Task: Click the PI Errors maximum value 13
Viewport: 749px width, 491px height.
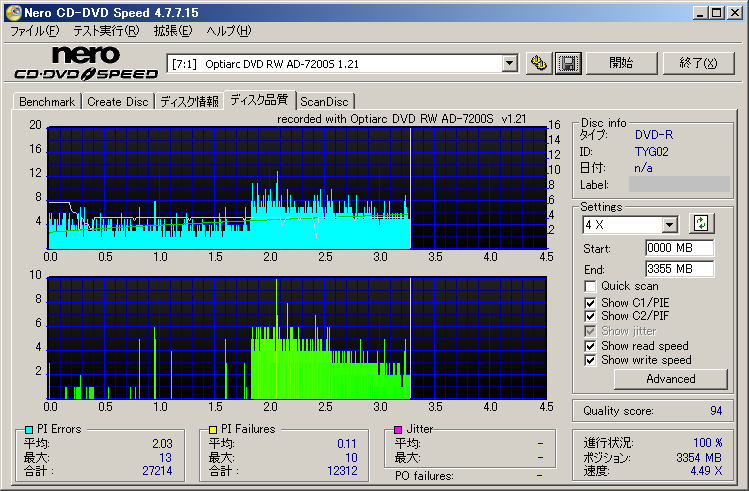Action: point(165,458)
